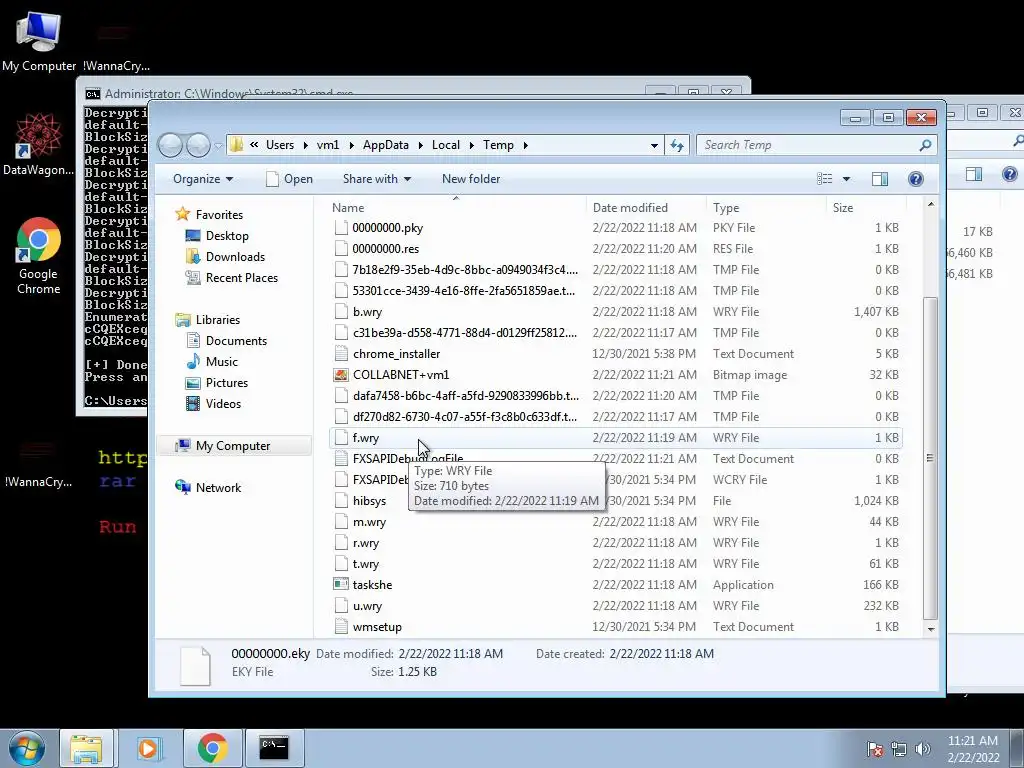Open Google Chrome desktop shortcut
The width and height of the screenshot is (1024, 768).
coord(38,255)
